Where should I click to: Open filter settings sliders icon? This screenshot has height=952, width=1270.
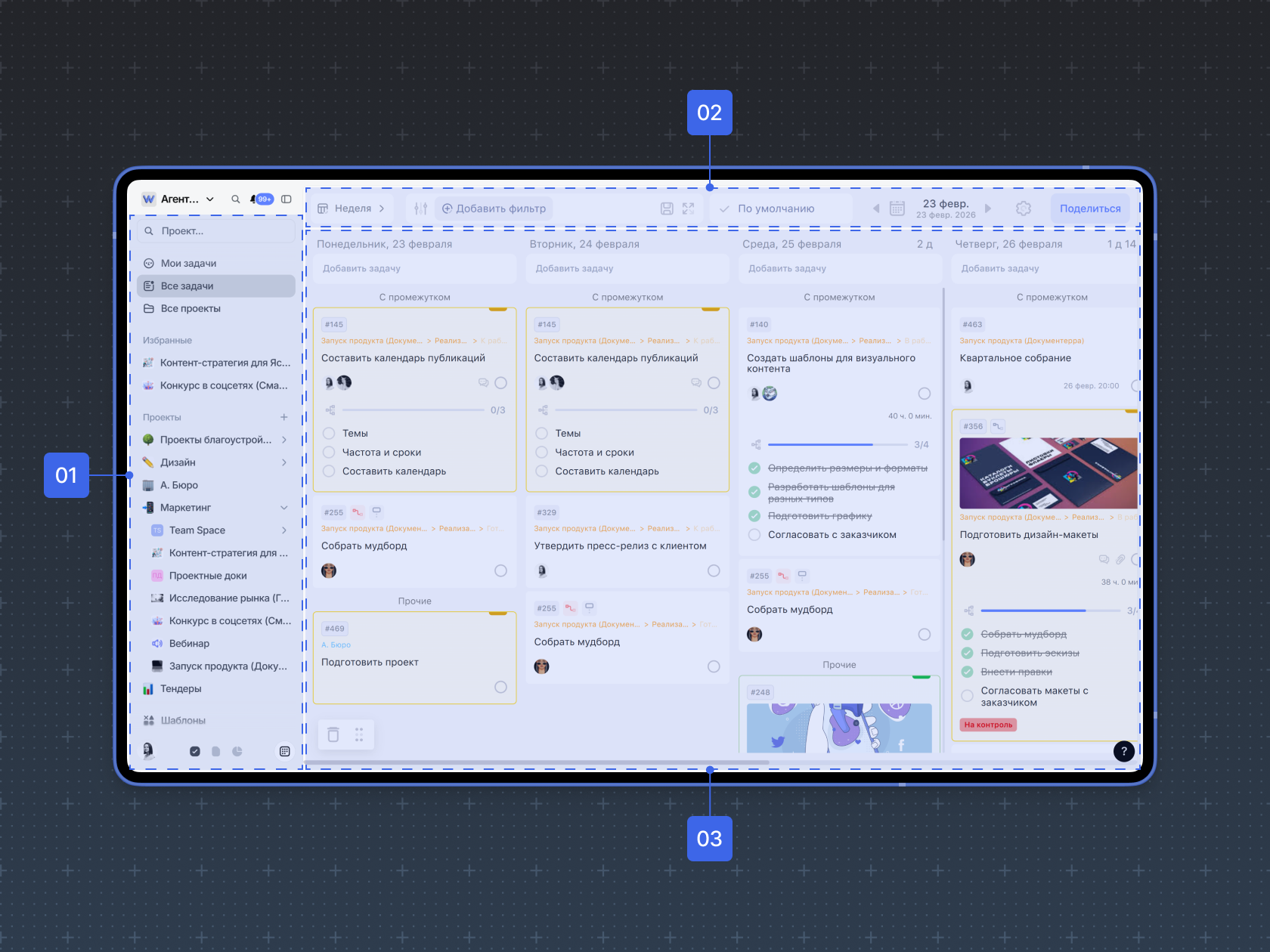click(421, 209)
